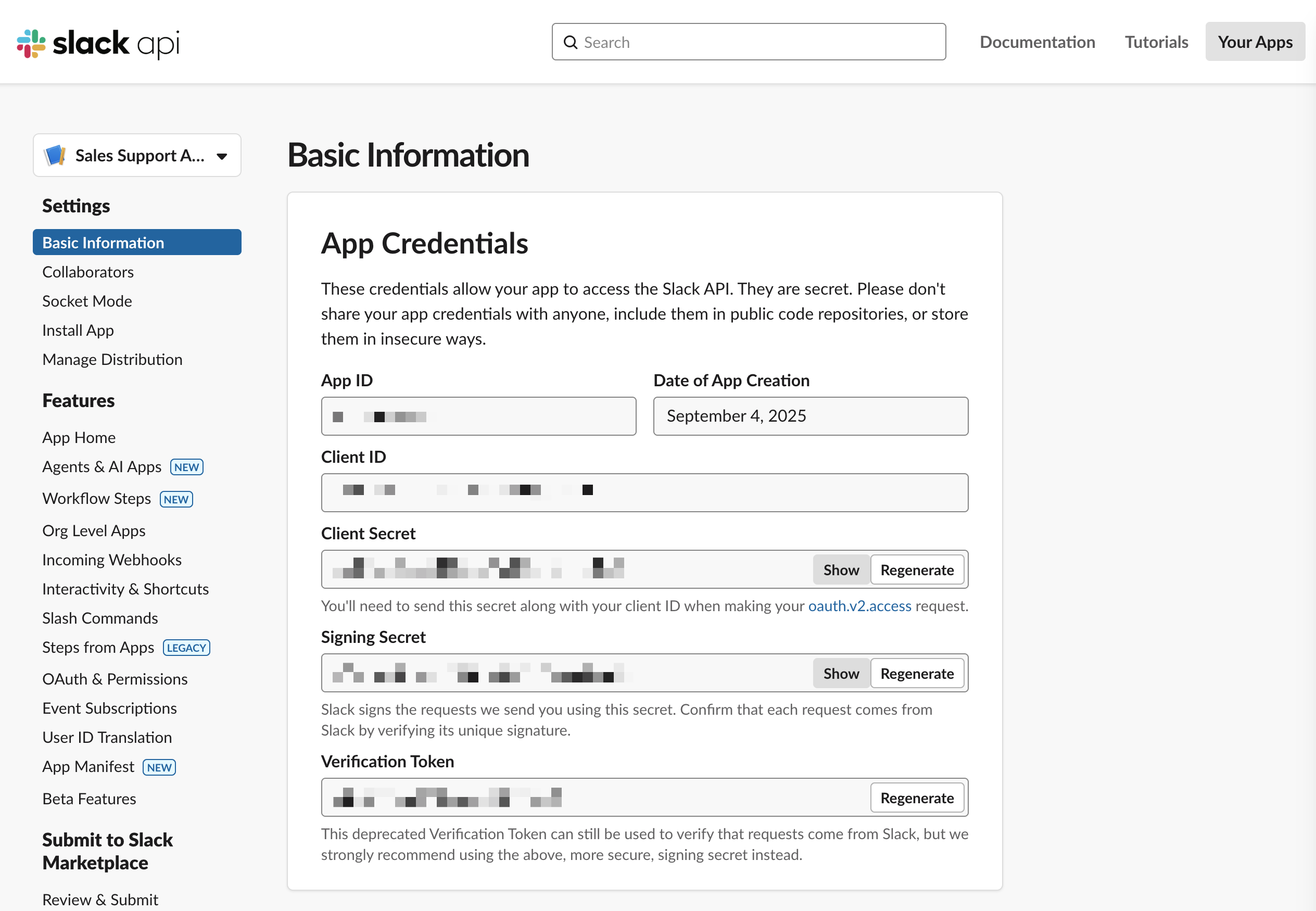
Task: Open Event Subscriptions settings
Action: pos(109,708)
